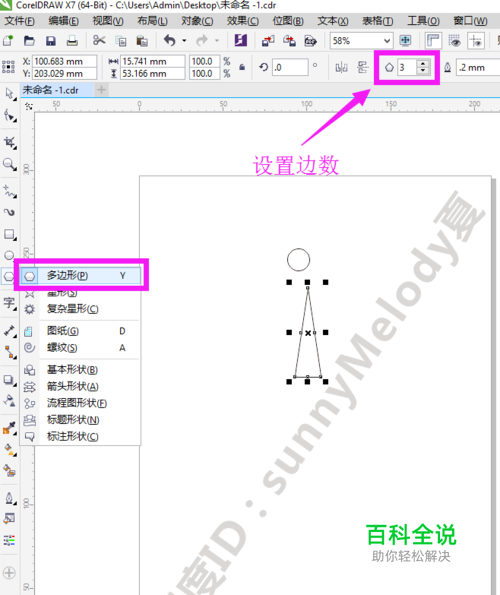Choose 复杂星形(C) from the flyout

81,309
